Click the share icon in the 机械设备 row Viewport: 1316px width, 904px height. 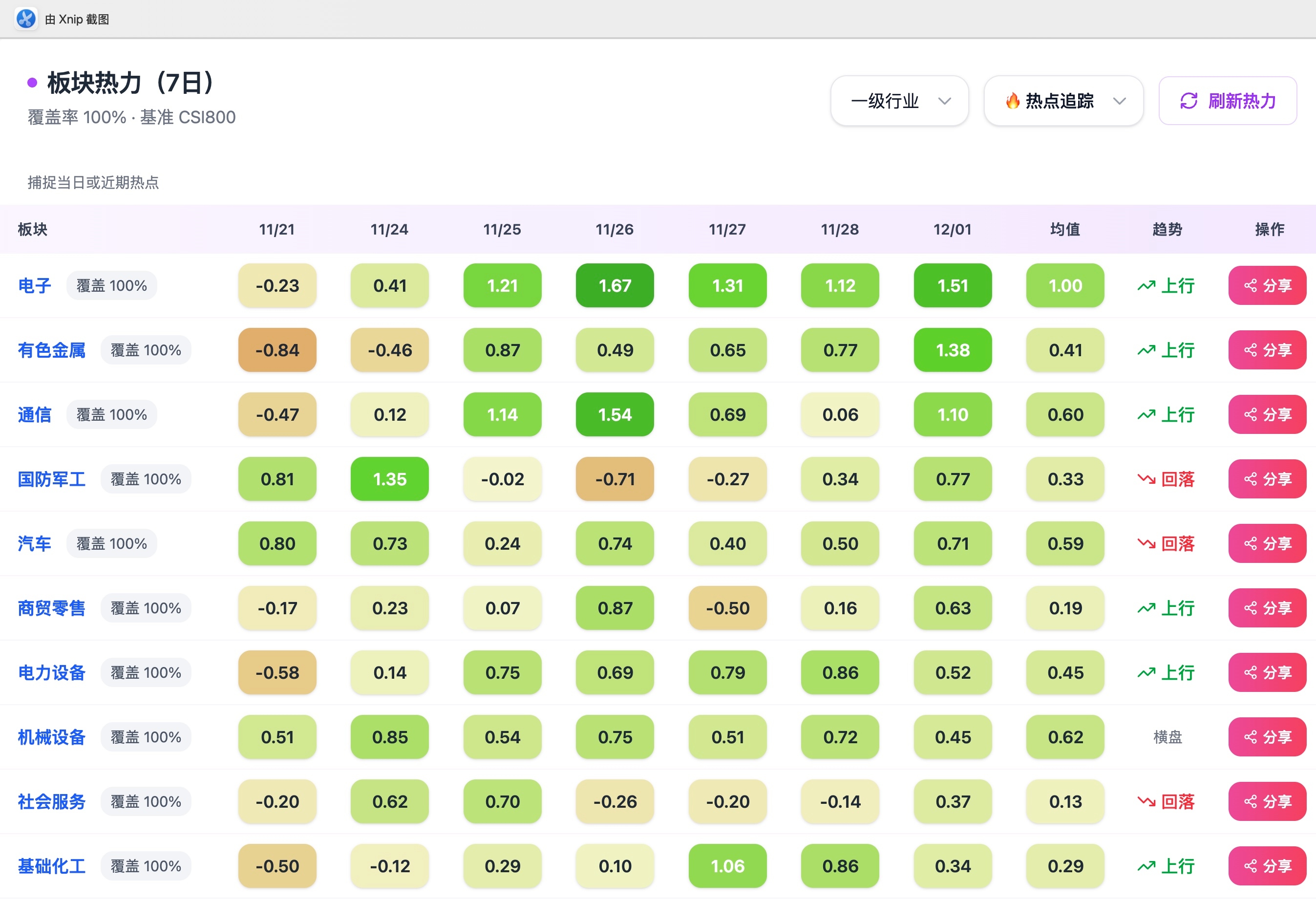pos(1250,737)
